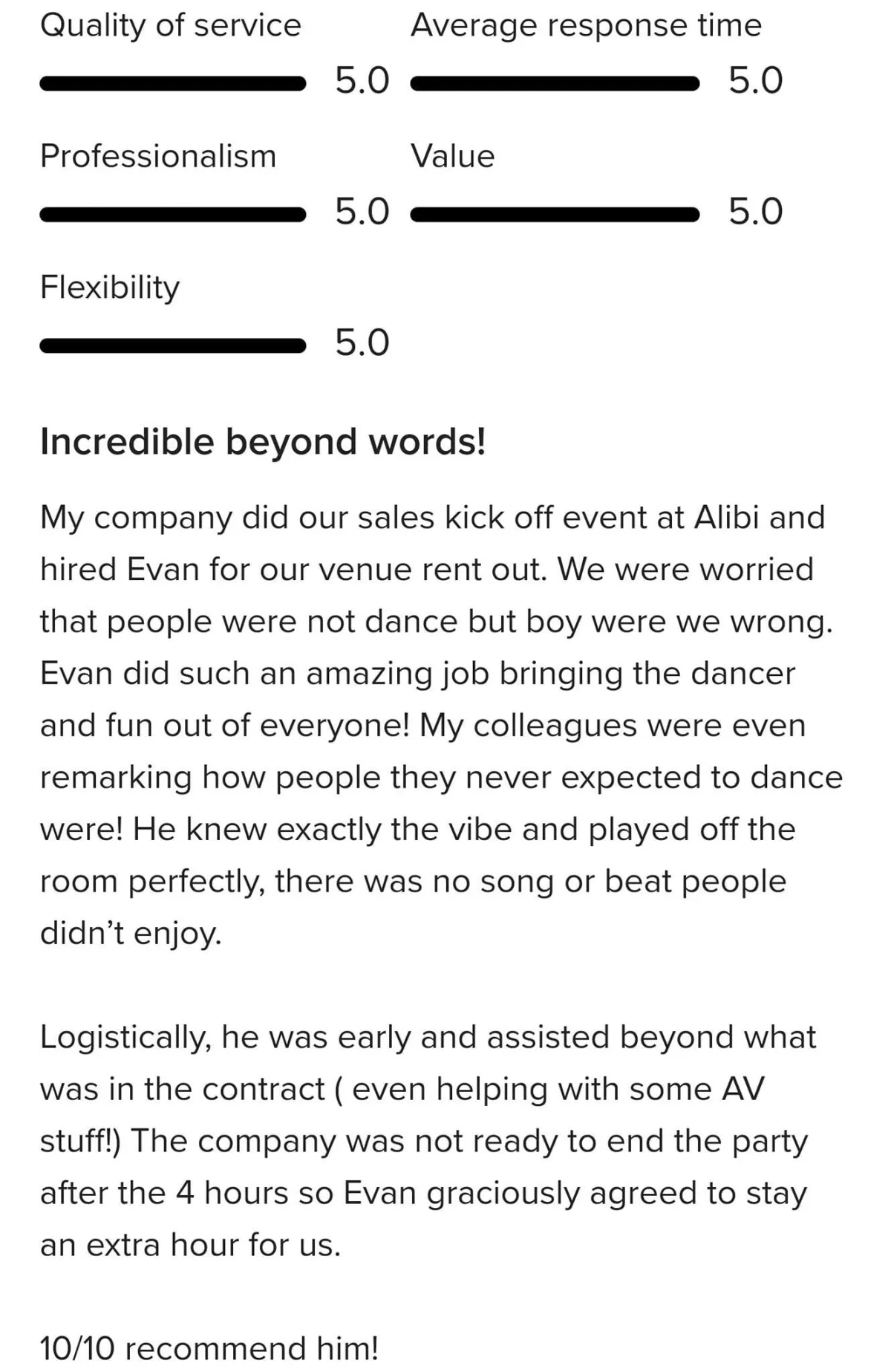Click the Flexibility label
891x1372 pixels.
[110, 287]
